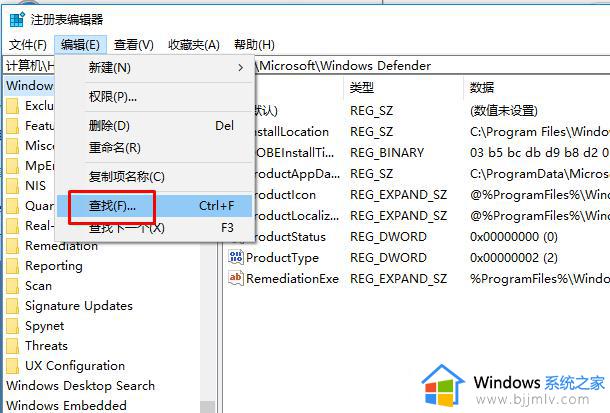Choose 复制项名称(C) menu entry
The image size is (610, 413).
156,177
